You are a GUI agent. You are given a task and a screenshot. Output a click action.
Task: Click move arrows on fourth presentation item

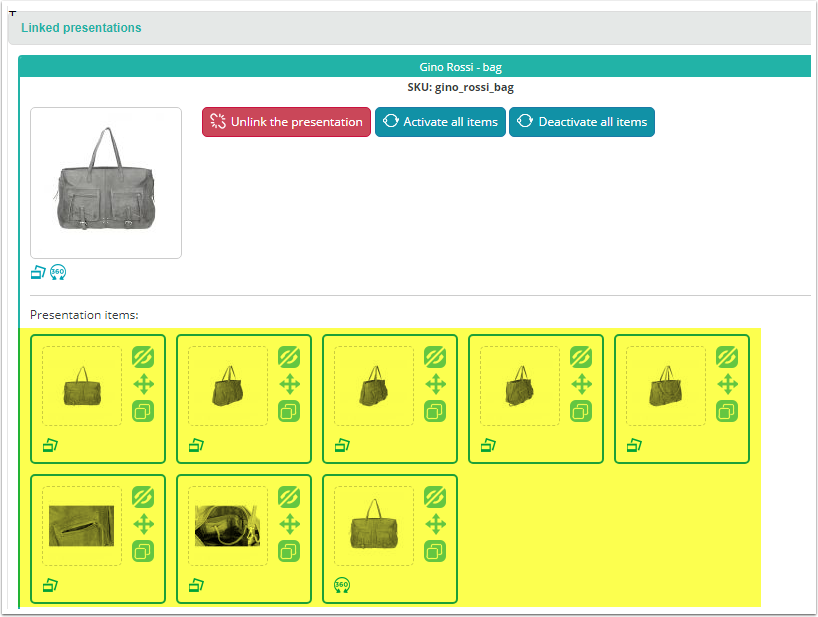point(582,384)
